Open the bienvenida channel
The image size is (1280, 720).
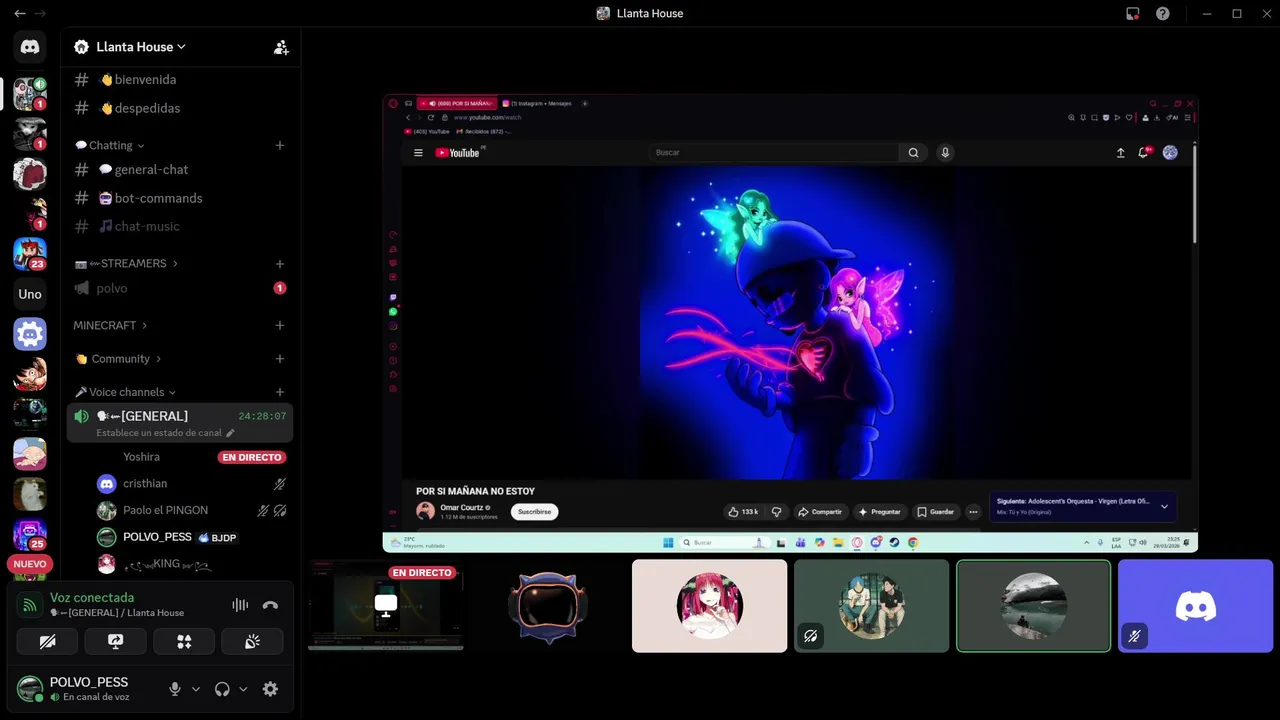tap(180, 79)
